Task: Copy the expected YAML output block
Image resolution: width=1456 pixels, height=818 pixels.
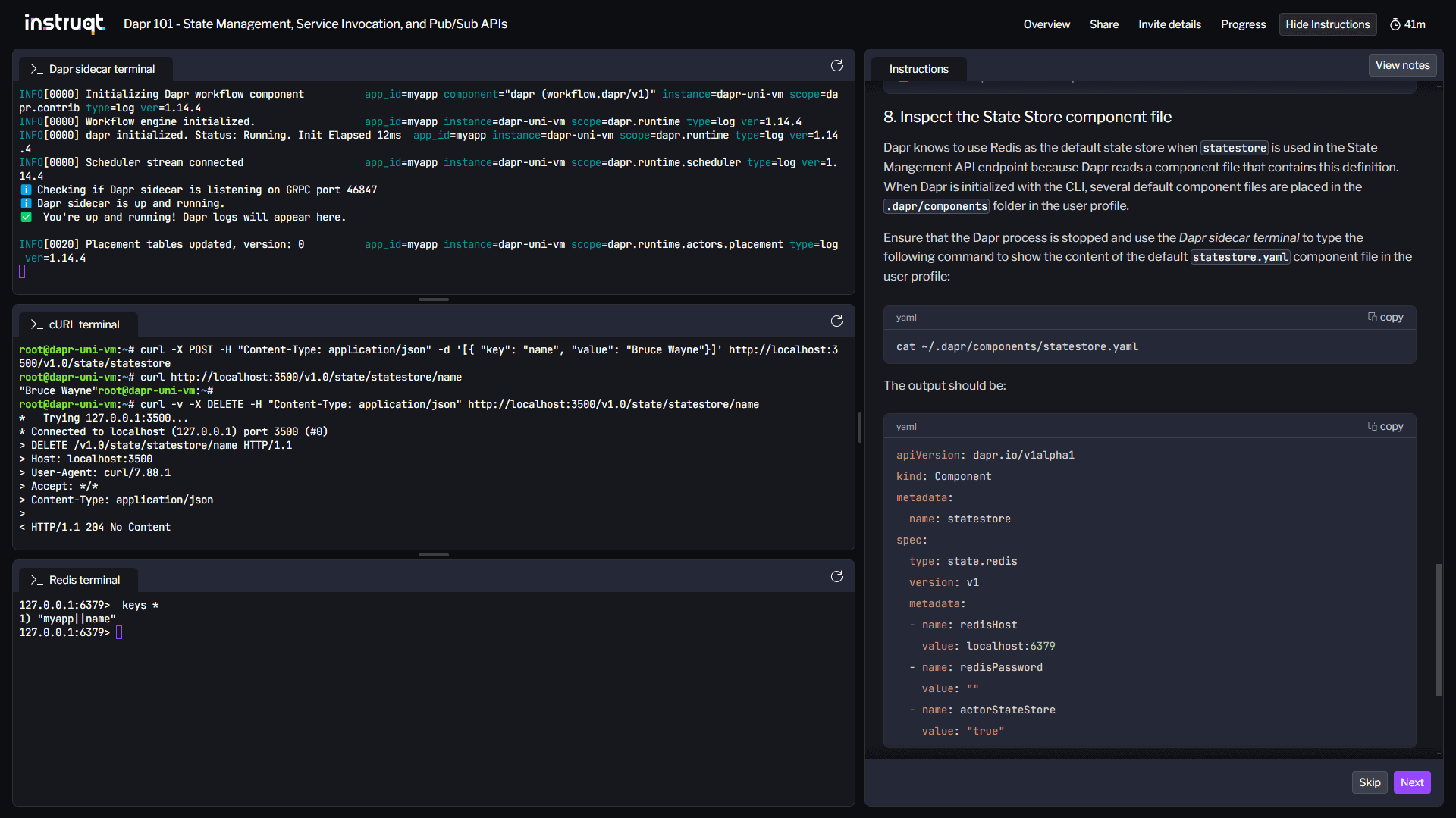Action: (x=1385, y=426)
